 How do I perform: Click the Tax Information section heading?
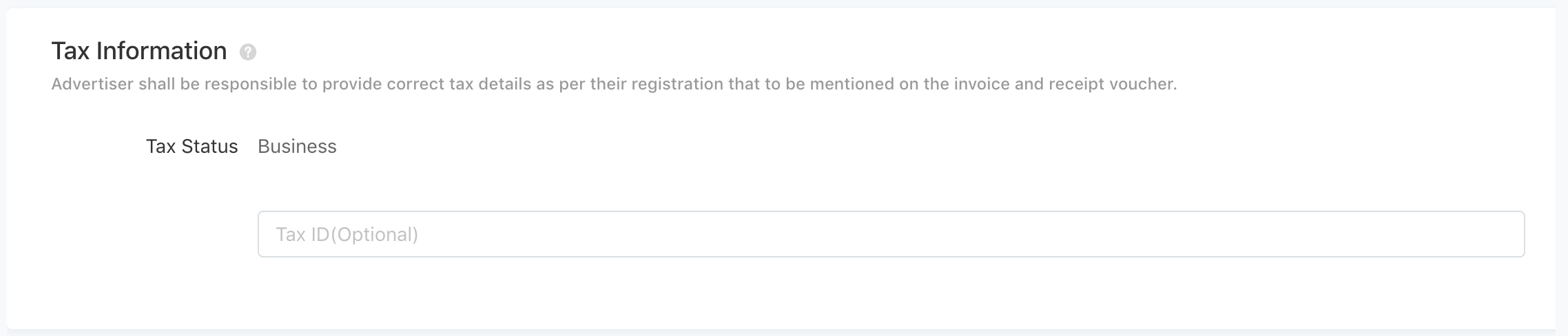(139, 51)
